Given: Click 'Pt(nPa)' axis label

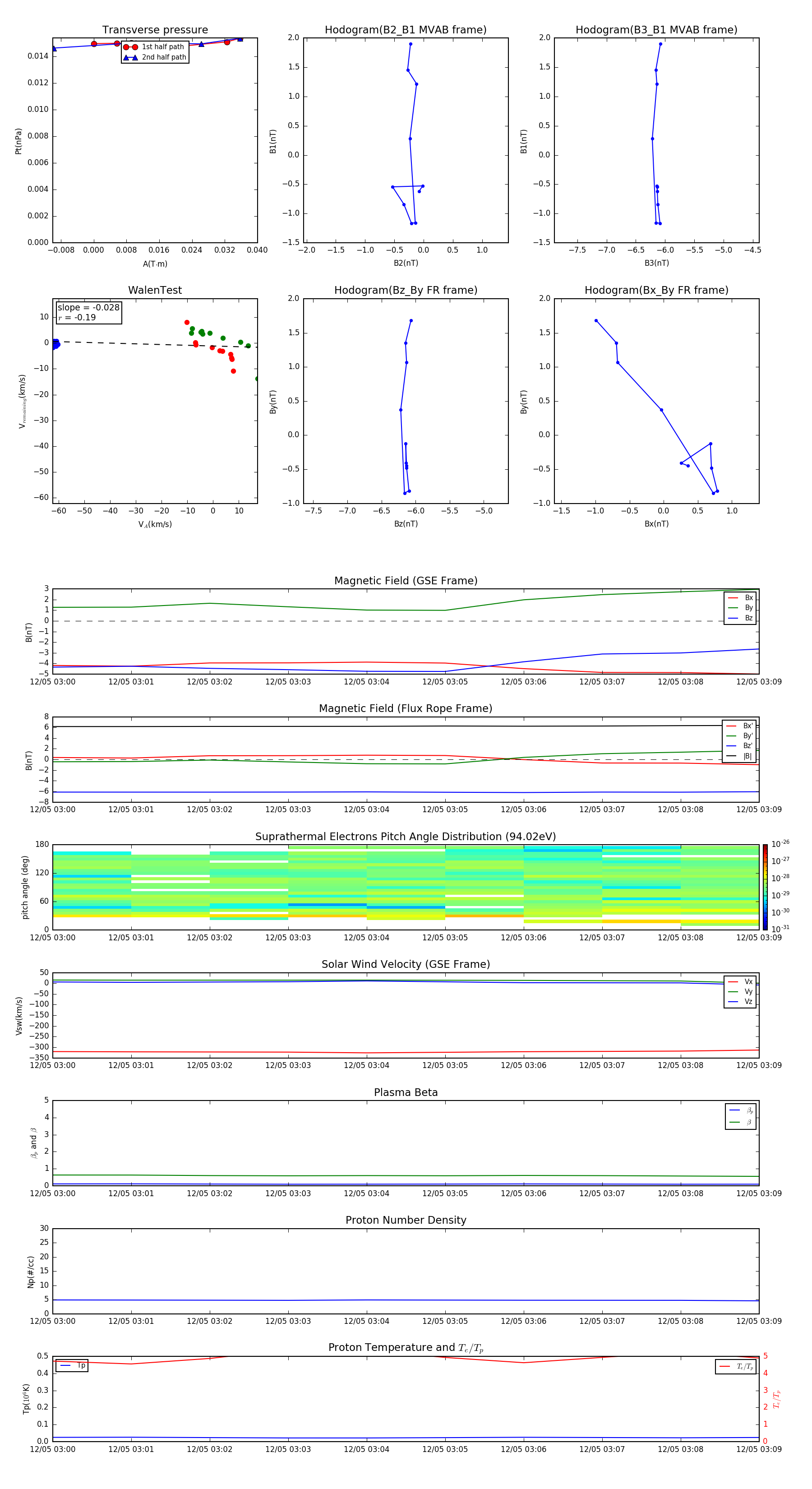Looking at the screenshot, I should pos(18,141).
